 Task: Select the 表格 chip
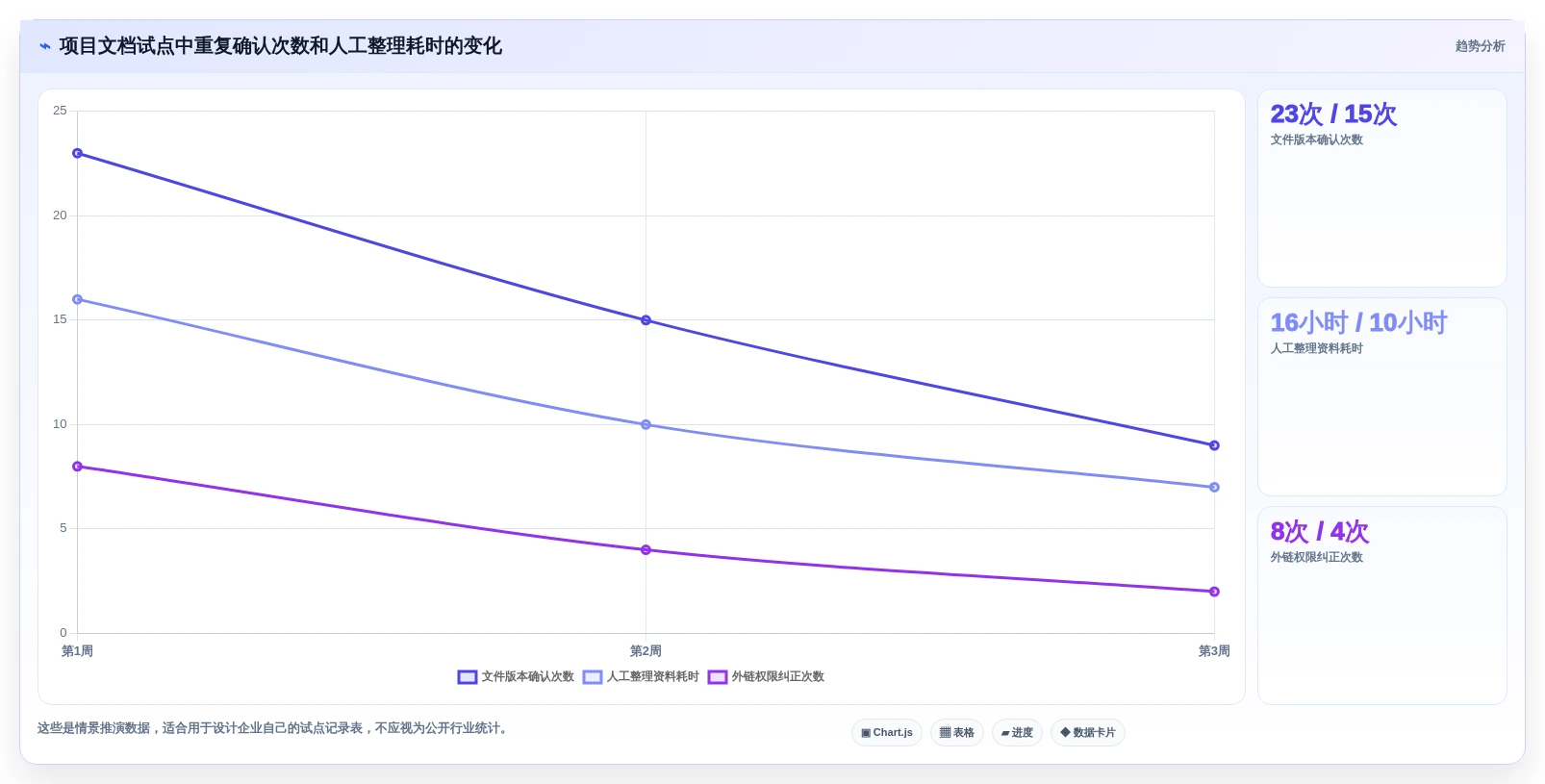coord(957,733)
